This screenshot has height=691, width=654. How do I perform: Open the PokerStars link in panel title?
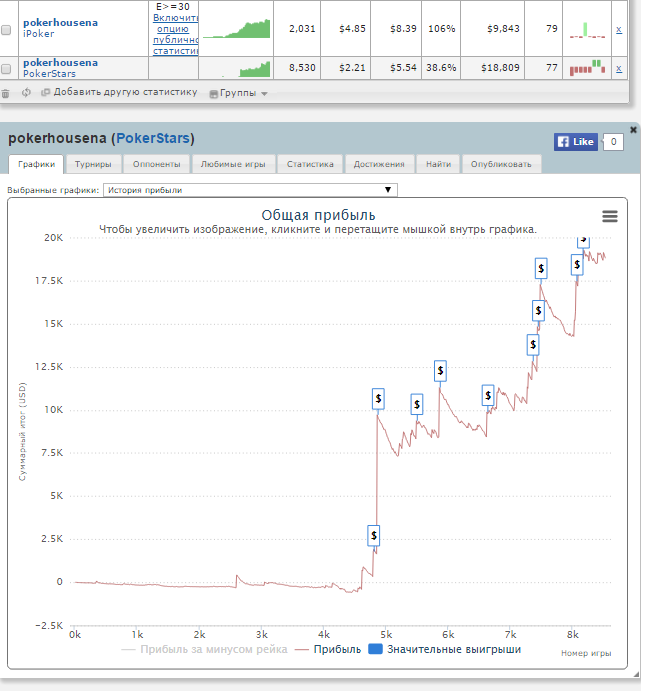pyautogui.click(x=152, y=138)
